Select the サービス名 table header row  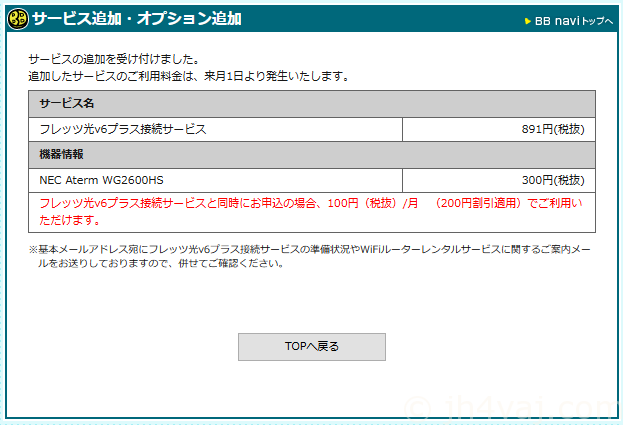tap(312, 104)
